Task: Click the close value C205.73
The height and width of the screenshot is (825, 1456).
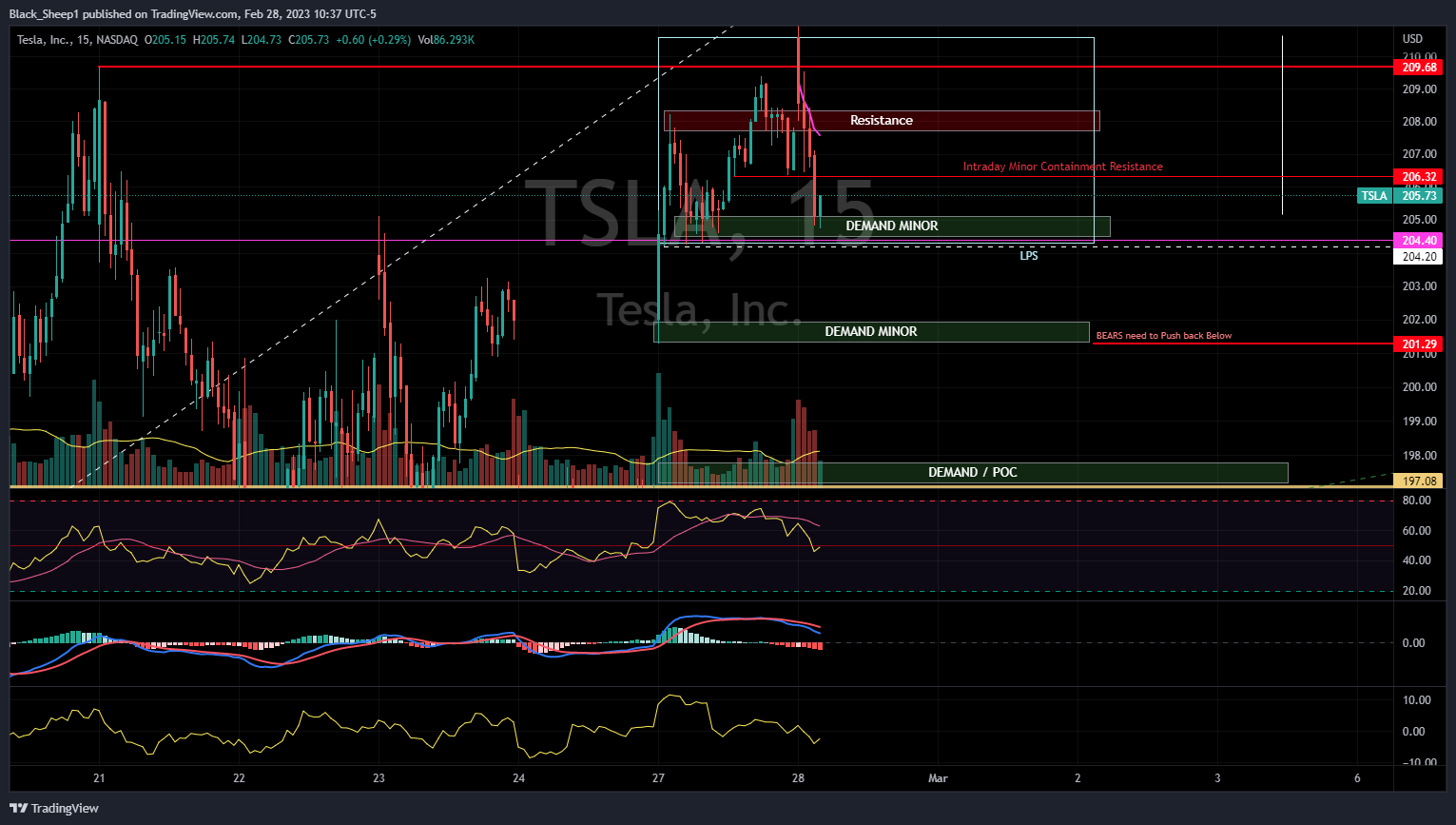Action: (x=308, y=40)
